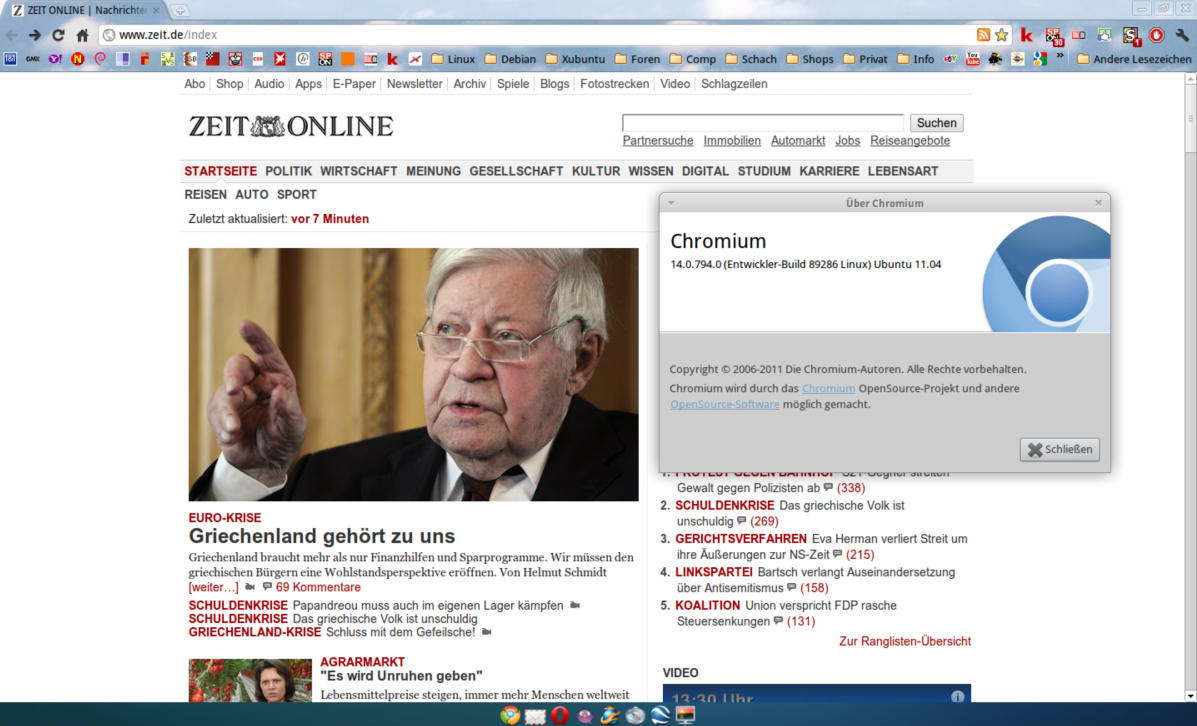Open the Debian bookmarks folder
Viewport: 1197px width, 726px height.
click(x=510, y=59)
